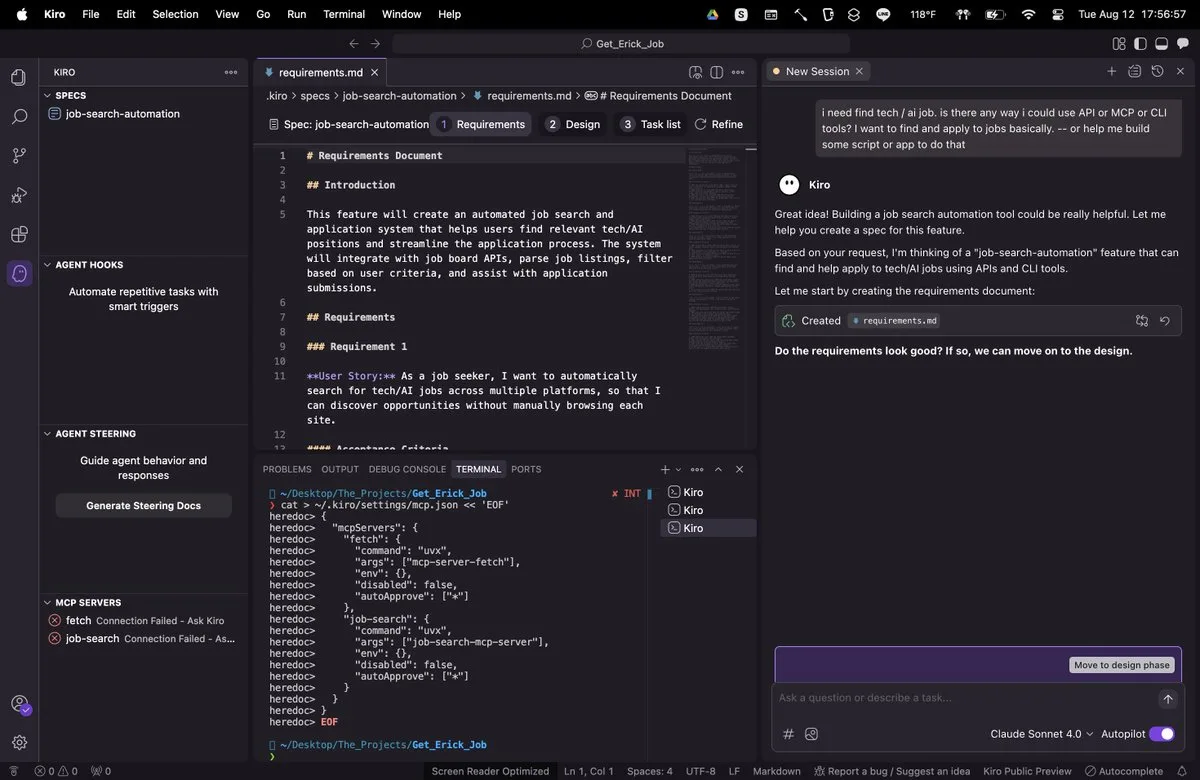
Task: Open the Terminal menu in menu bar
Action: (344, 14)
